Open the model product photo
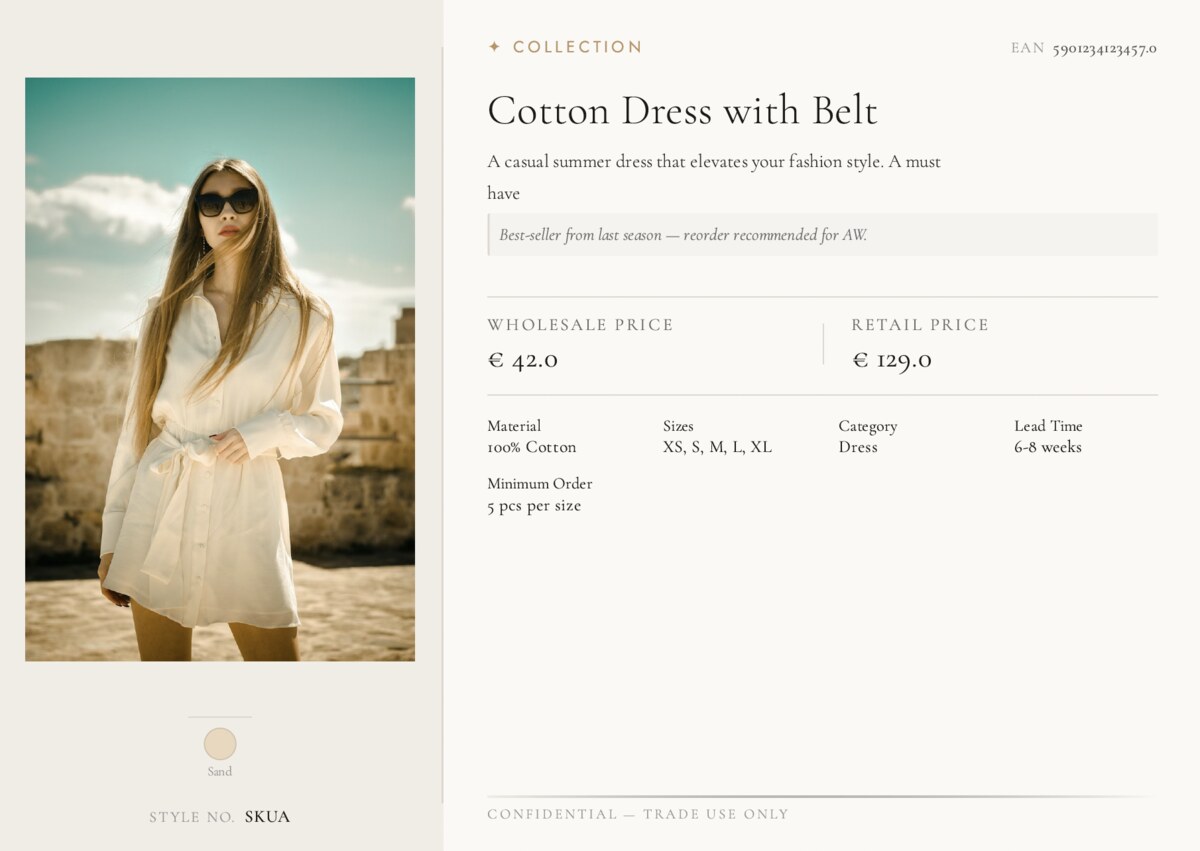 220,369
